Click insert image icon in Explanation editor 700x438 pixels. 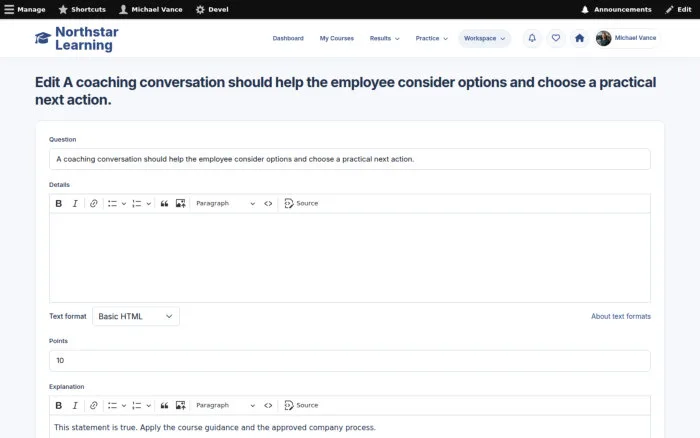tap(180, 405)
